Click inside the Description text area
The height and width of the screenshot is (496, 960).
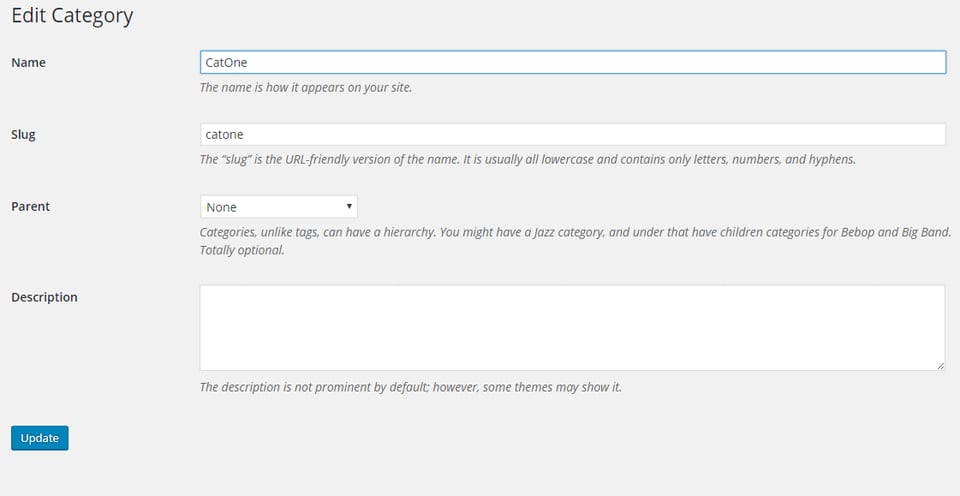click(572, 328)
